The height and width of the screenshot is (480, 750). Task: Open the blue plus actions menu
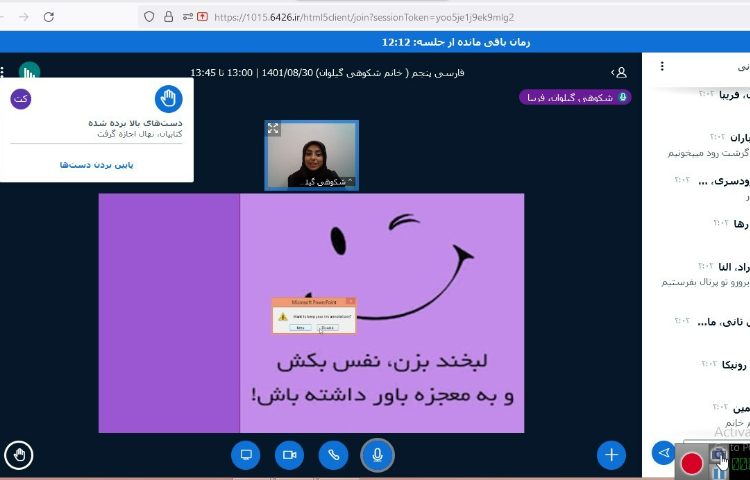(x=611, y=455)
